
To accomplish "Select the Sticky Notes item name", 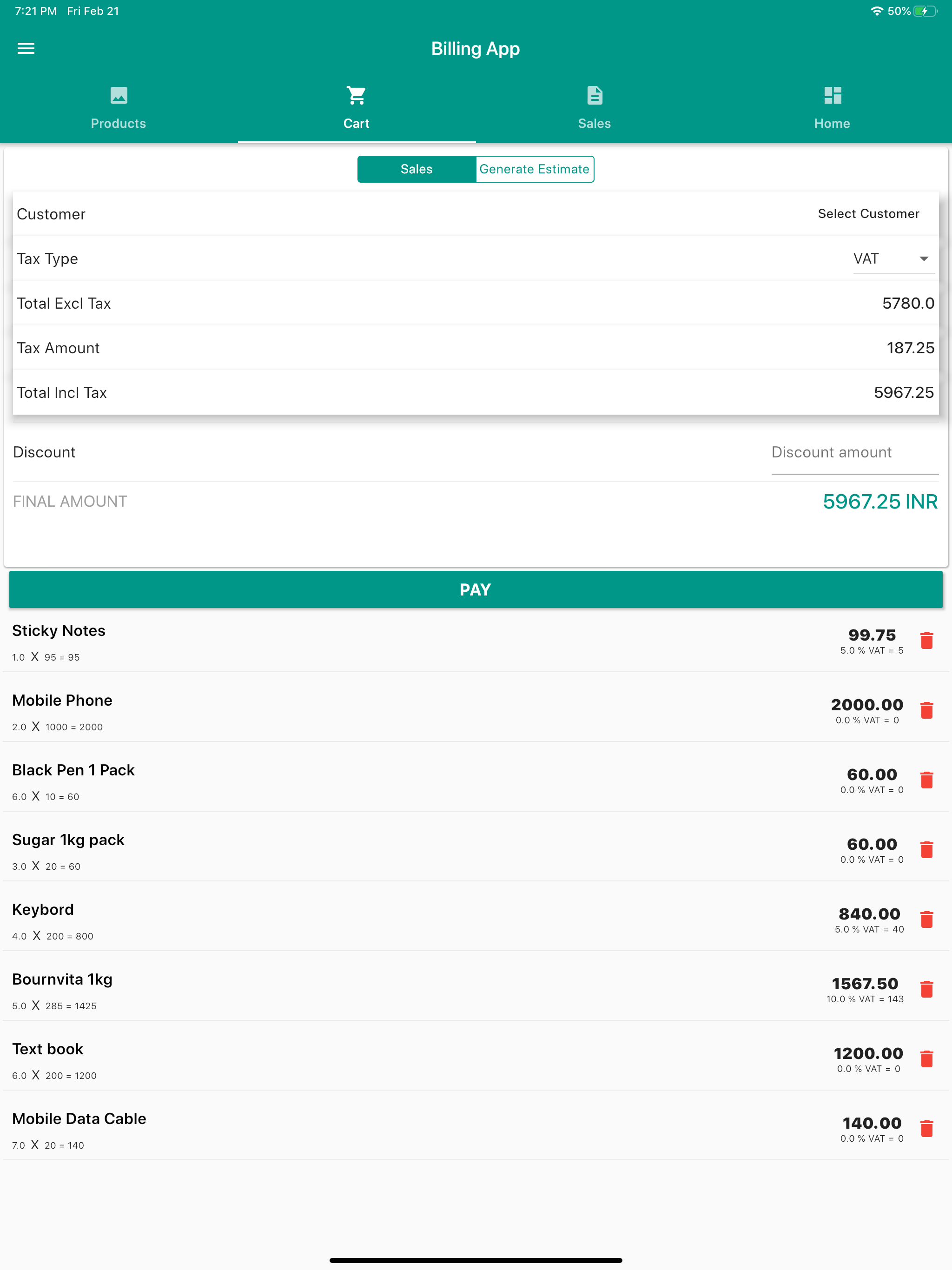I will tap(59, 631).
